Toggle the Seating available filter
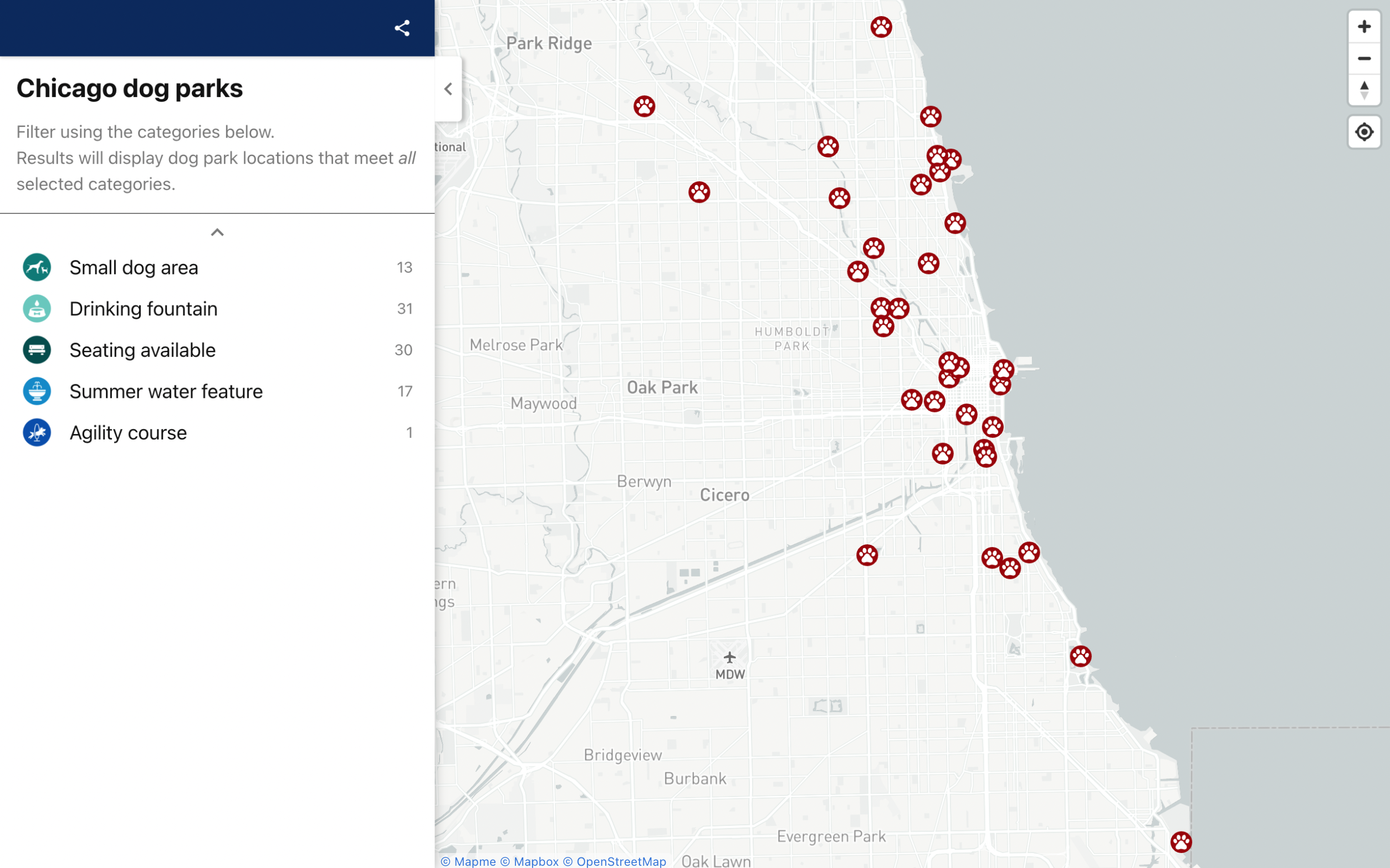The width and height of the screenshot is (1390, 868). click(x=142, y=350)
